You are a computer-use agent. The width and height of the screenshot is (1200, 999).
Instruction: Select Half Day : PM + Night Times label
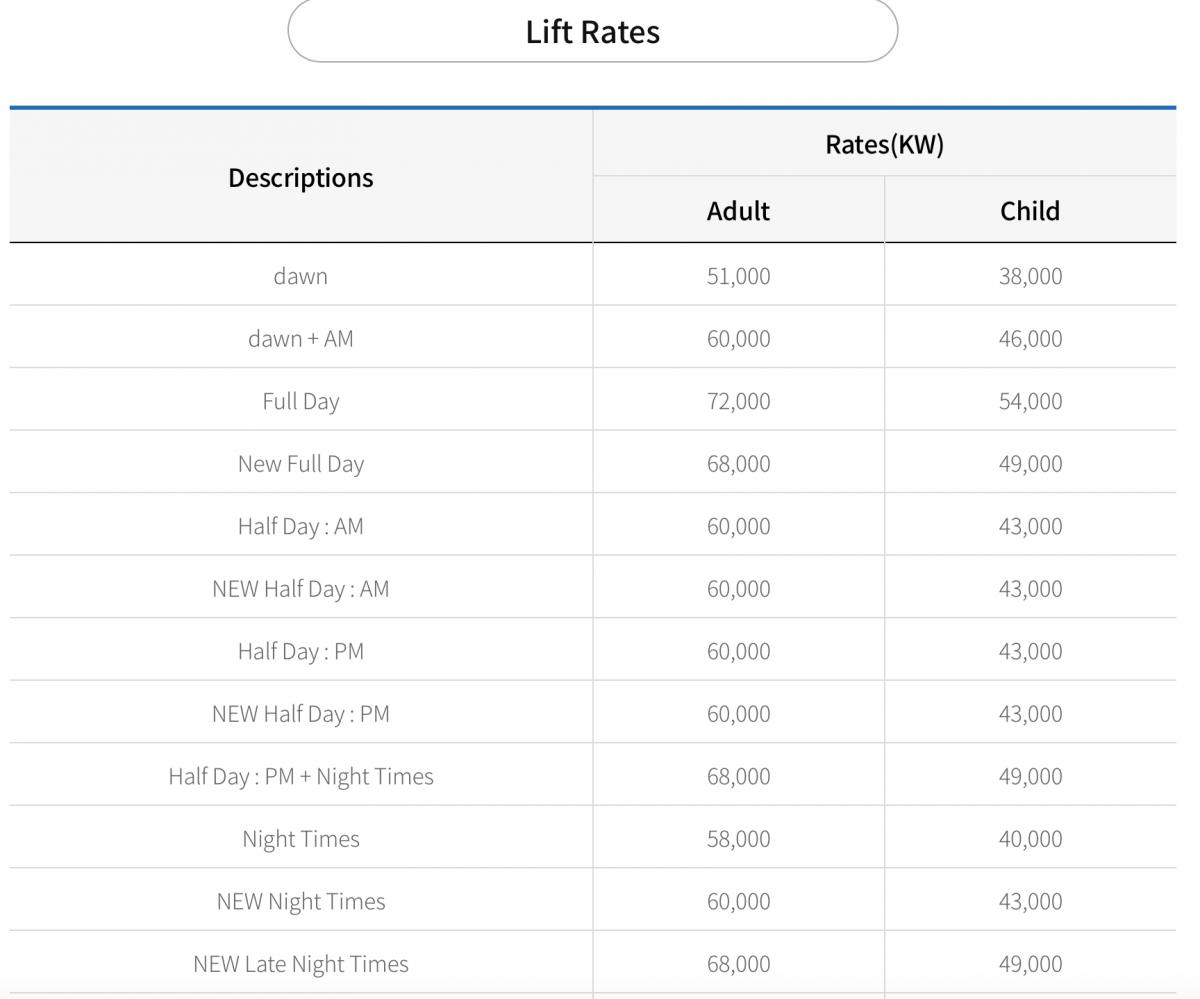pyautogui.click(x=300, y=777)
